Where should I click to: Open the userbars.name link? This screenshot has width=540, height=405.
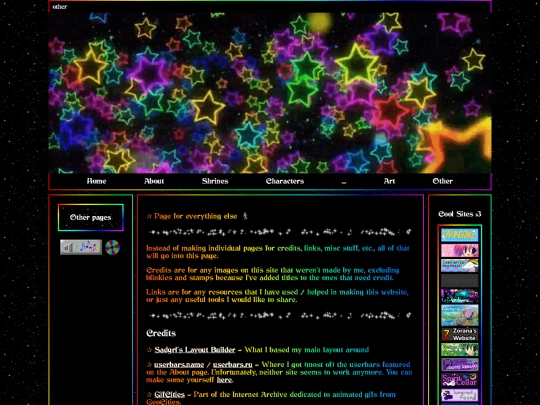(179, 365)
